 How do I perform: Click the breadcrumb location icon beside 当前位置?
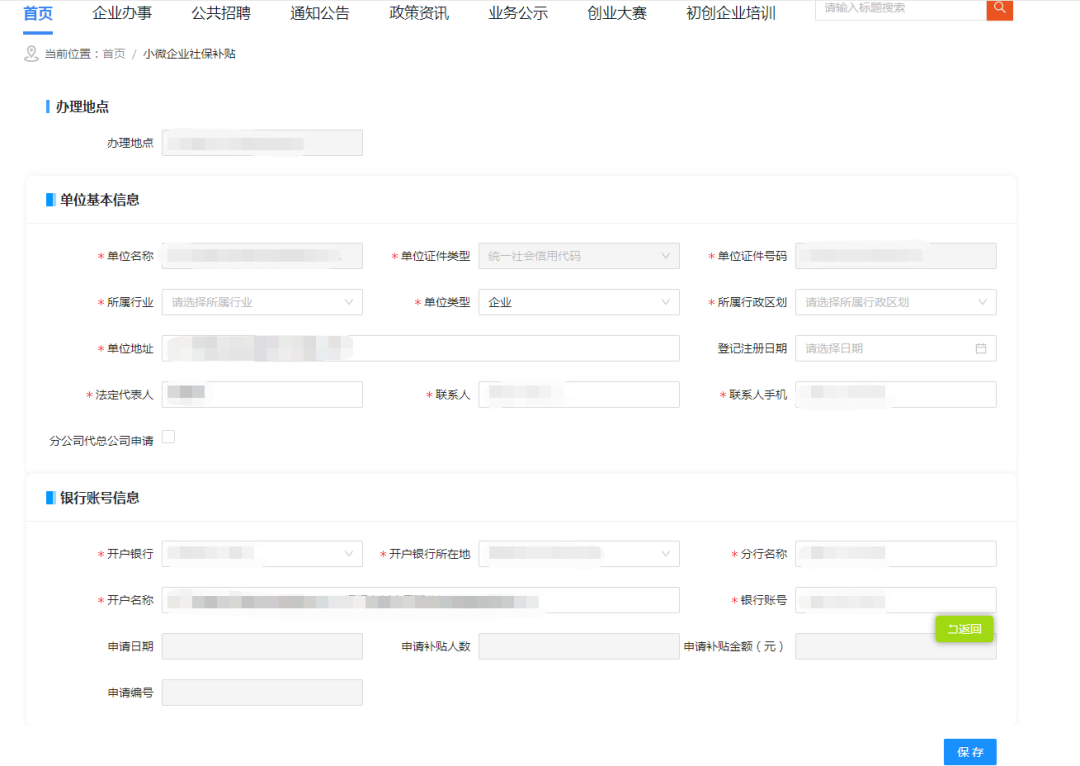[30, 55]
